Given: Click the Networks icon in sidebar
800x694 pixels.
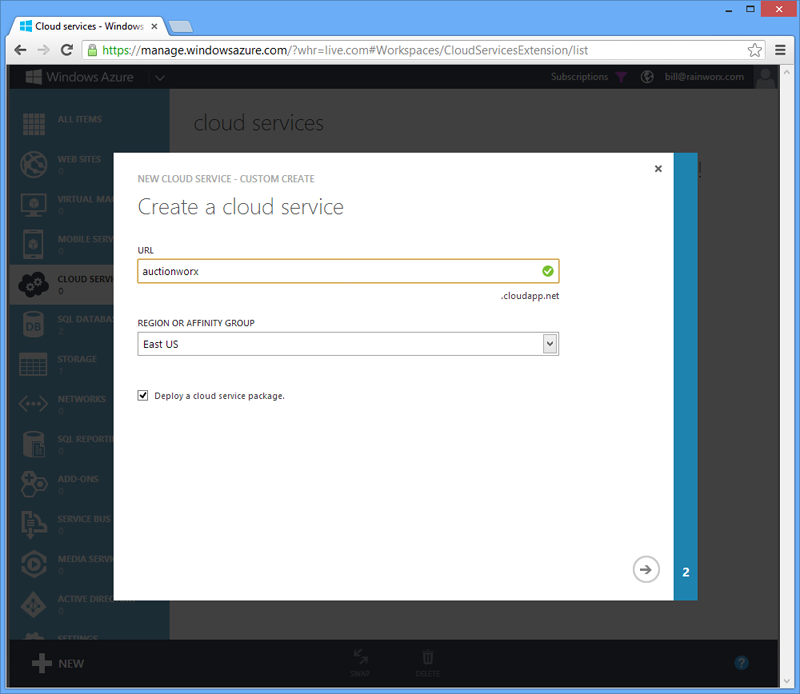Looking at the screenshot, I should [x=33, y=404].
